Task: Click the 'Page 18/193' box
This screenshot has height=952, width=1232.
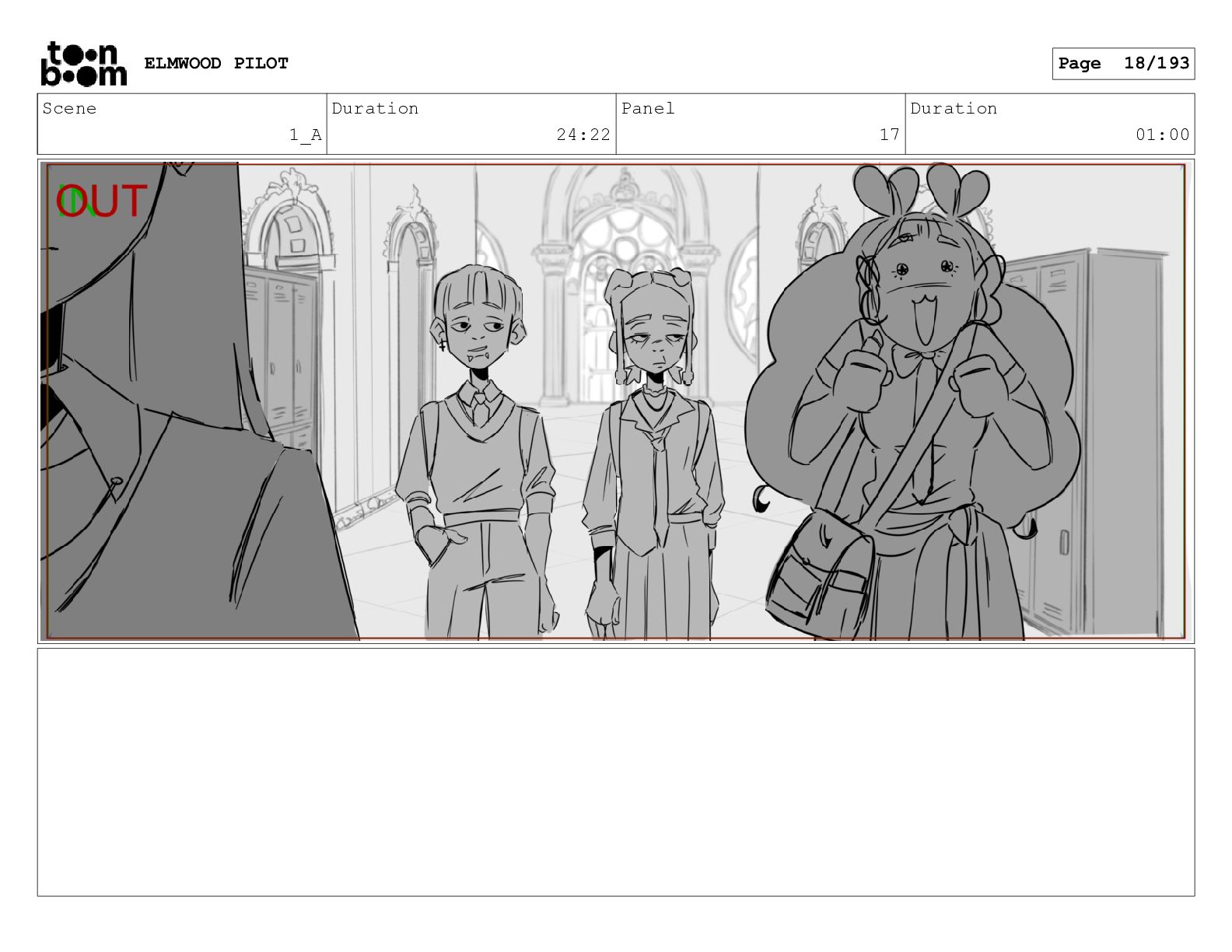Action: point(1123,63)
